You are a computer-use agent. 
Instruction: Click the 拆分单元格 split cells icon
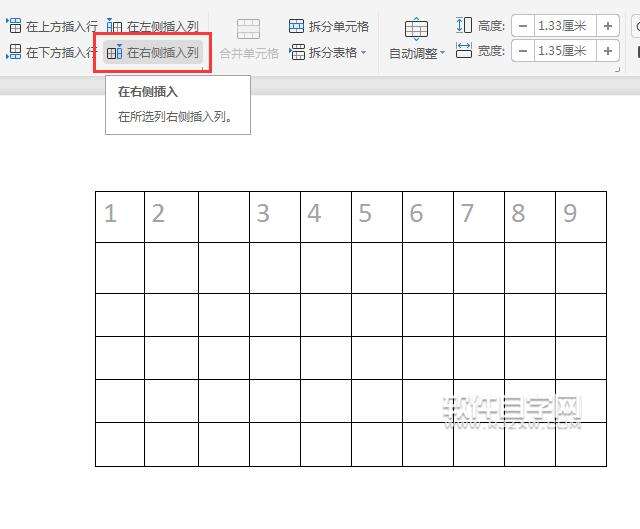tap(296, 26)
